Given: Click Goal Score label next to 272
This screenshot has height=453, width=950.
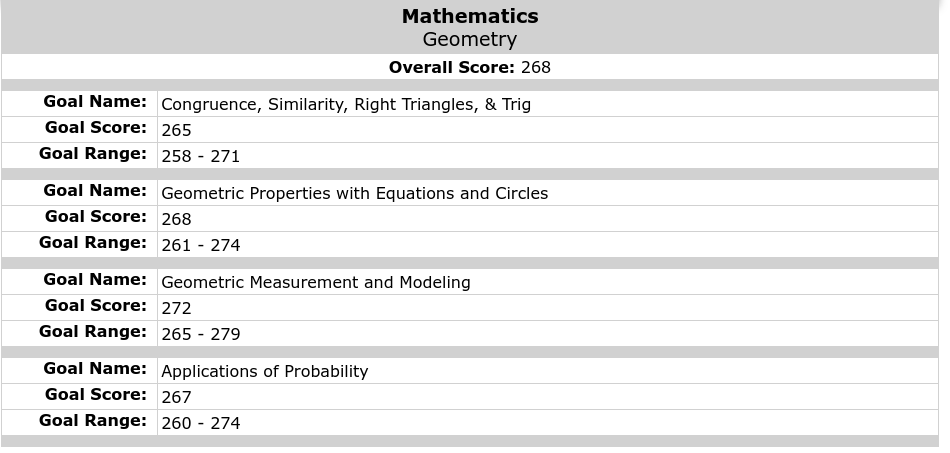Looking at the screenshot, I should click(x=95, y=306).
